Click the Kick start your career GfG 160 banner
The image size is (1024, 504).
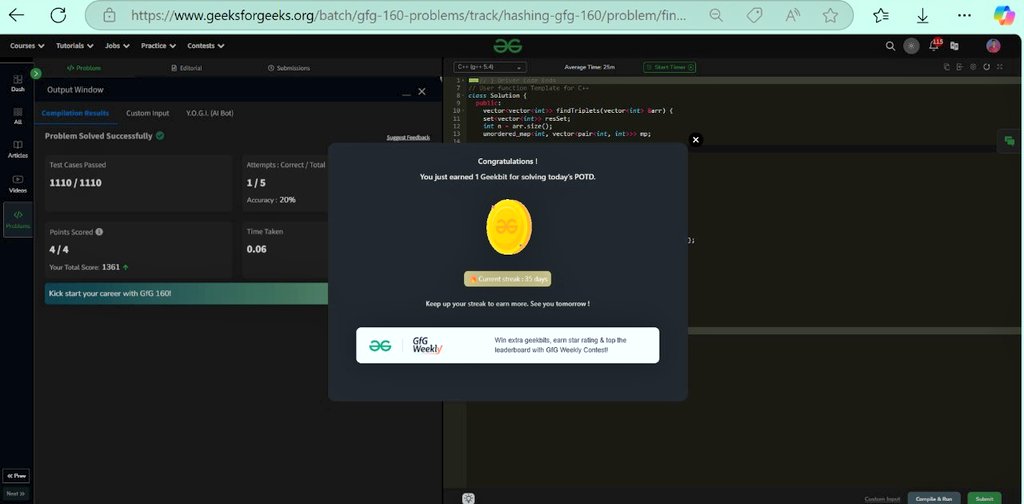click(x=186, y=294)
